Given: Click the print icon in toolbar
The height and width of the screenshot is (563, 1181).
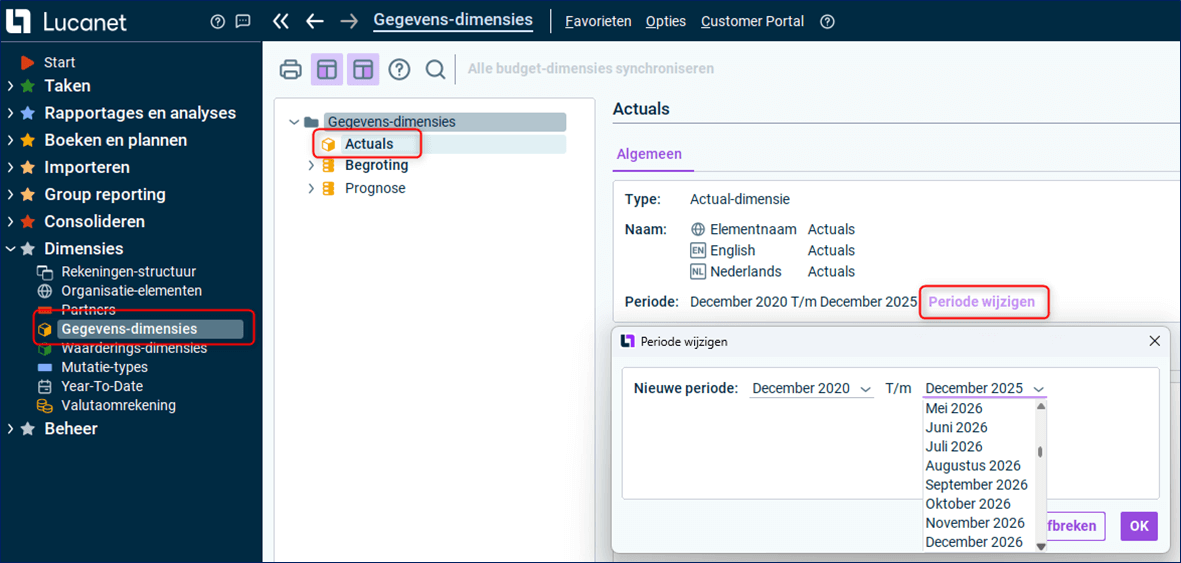Looking at the screenshot, I should [291, 69].
